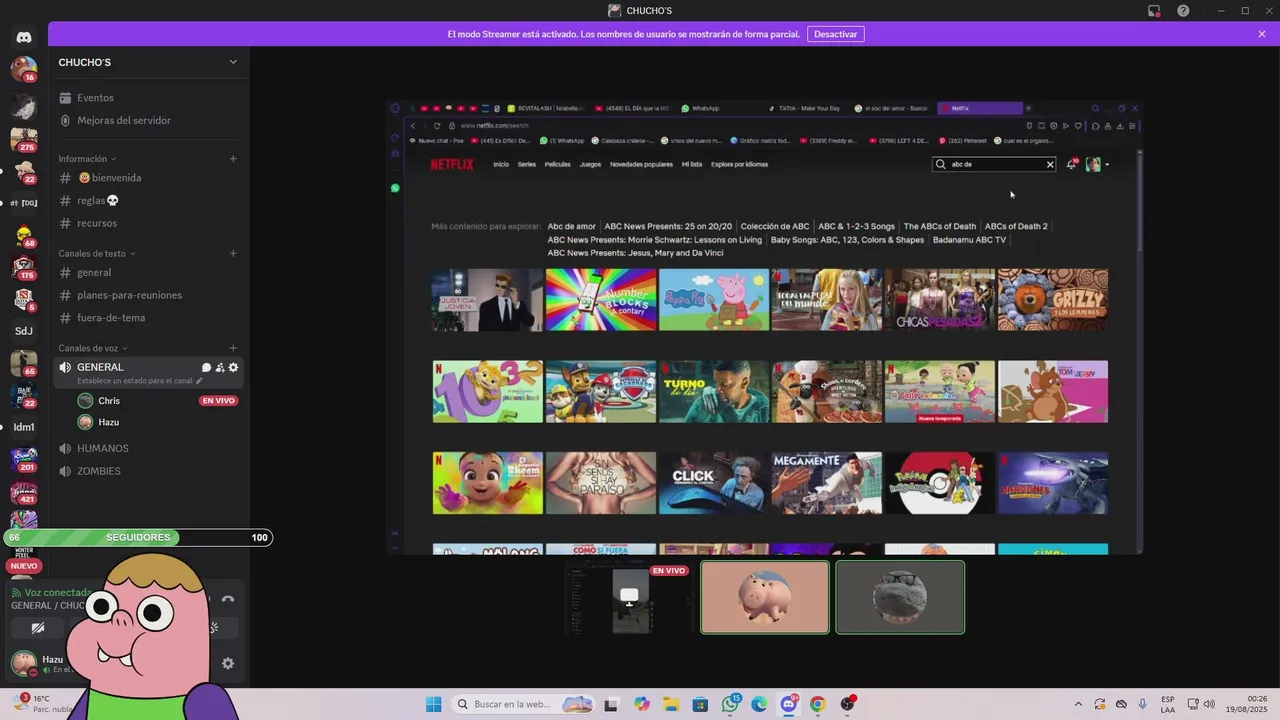Edit voice channel status pencil icon
Image resolution: width=1280 pixels, height=720 pixels.
pyautogui.click(x=199, y=381)
